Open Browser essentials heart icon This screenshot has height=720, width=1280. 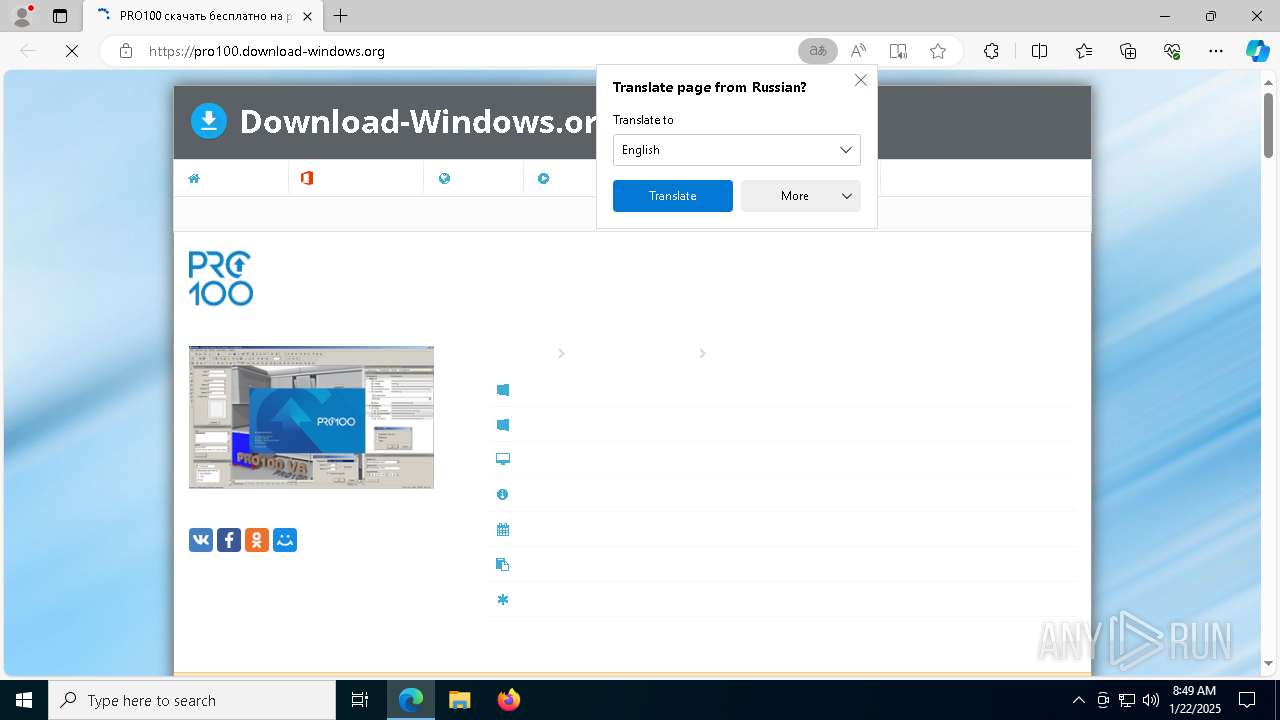tap(1172, 51)
